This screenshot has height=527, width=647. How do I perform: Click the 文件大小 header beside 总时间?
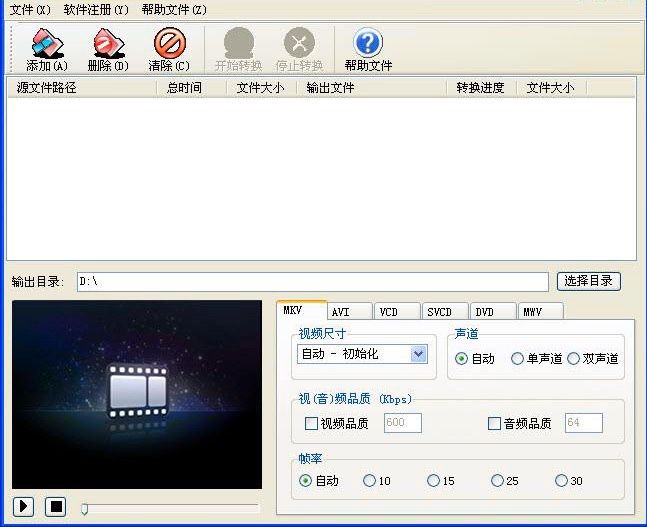[262, 87]
